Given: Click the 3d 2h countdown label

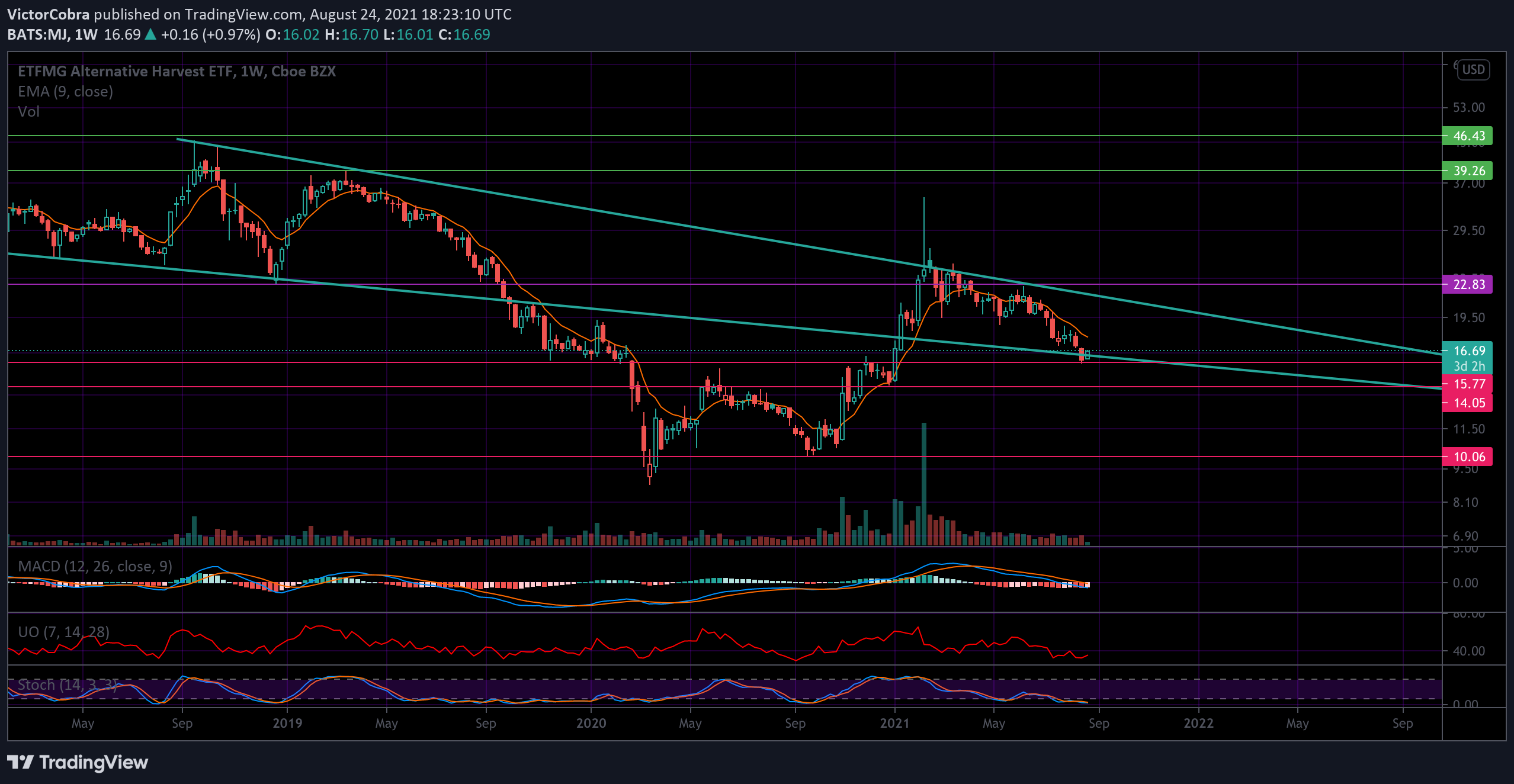Looking at the screenshot, I should coord(1469,367).
